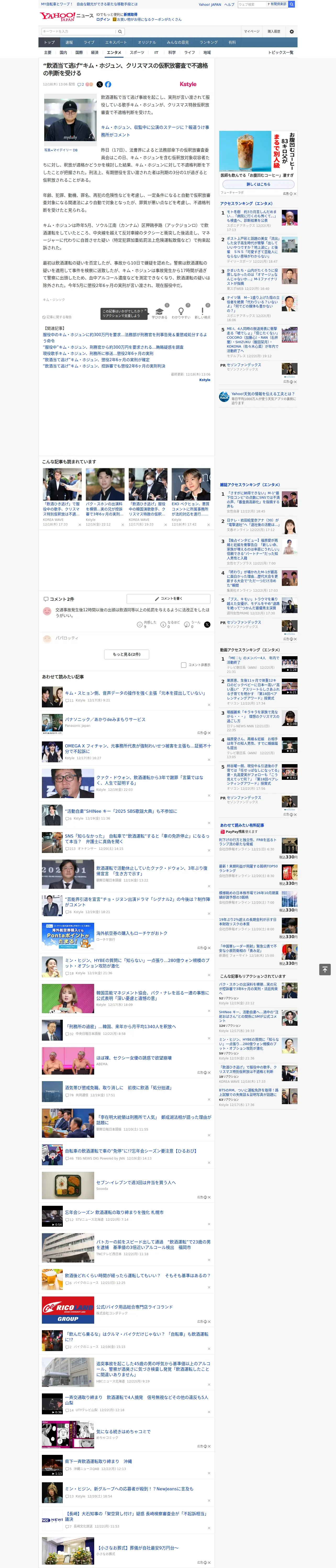Image resolution: width=336 pixels, height=1568 pixels.
Task: Open 長崎 大石知事の架空貸し付け article
Action: coord(137,1516)
